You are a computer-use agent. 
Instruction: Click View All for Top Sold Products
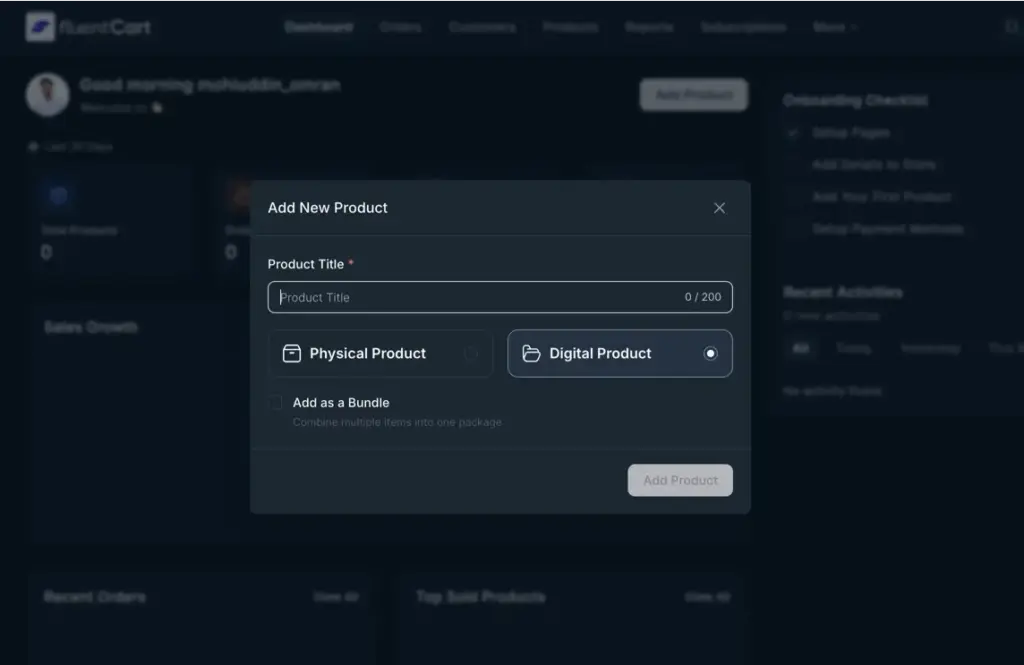coord(706,597)
